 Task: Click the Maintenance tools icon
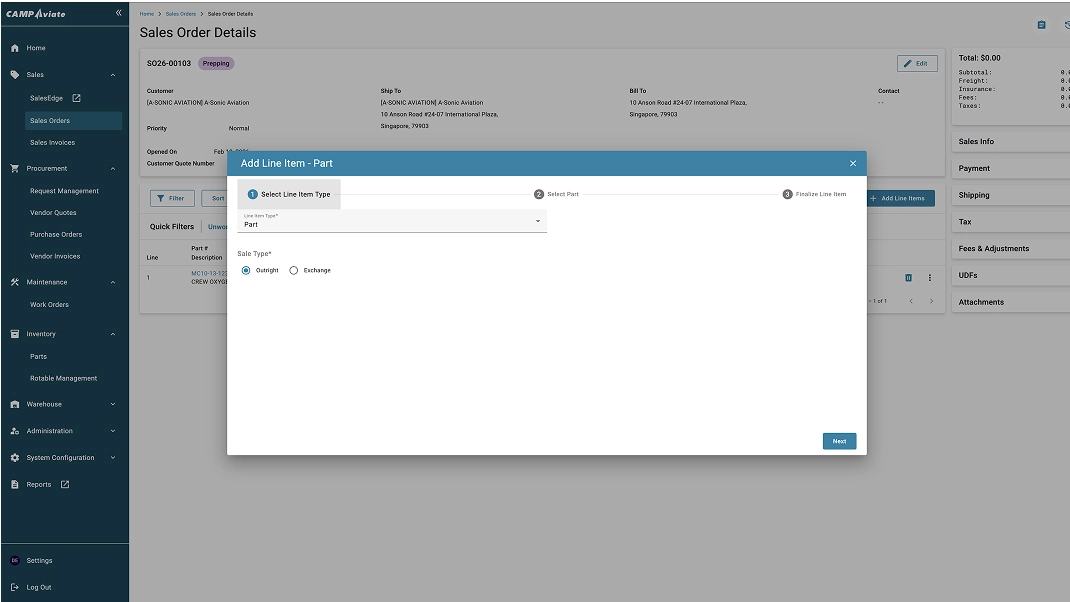pyautogui.click(x=15, y=282)
